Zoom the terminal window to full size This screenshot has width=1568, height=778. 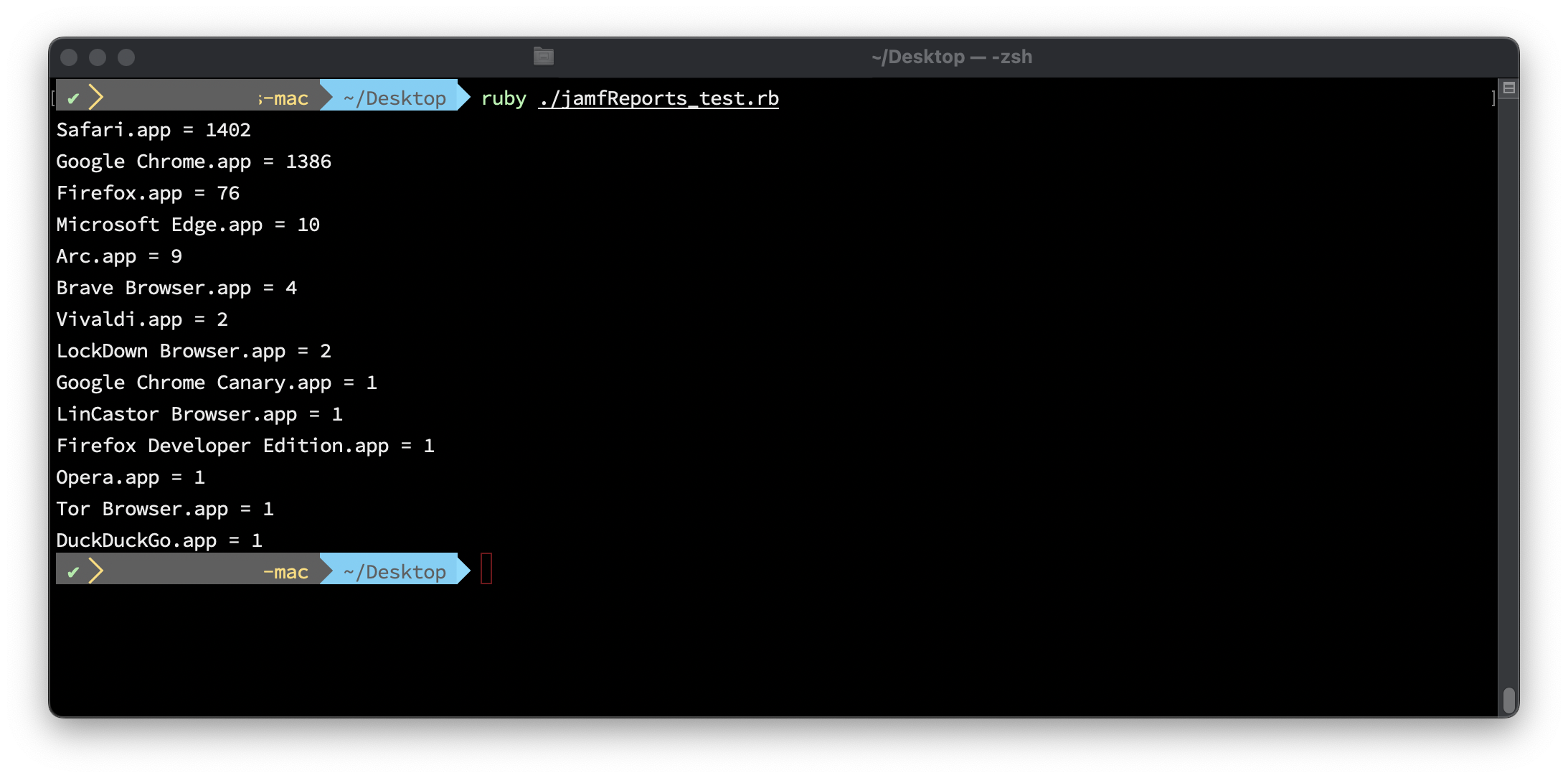tap(126, 57)
